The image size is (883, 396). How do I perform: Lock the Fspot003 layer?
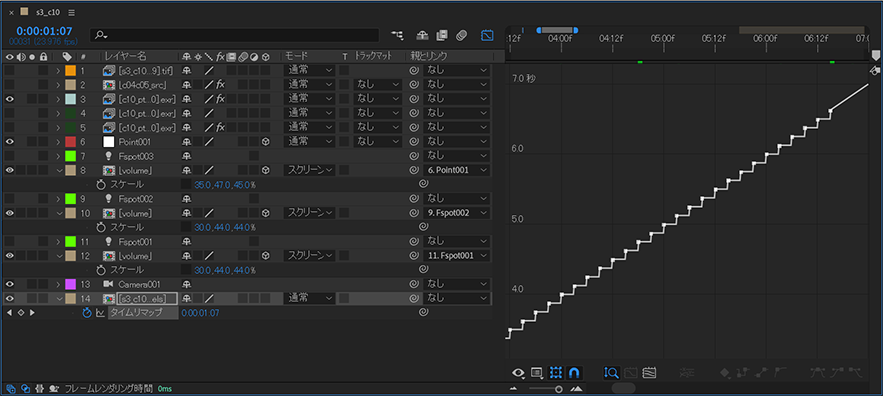[43, 155]
